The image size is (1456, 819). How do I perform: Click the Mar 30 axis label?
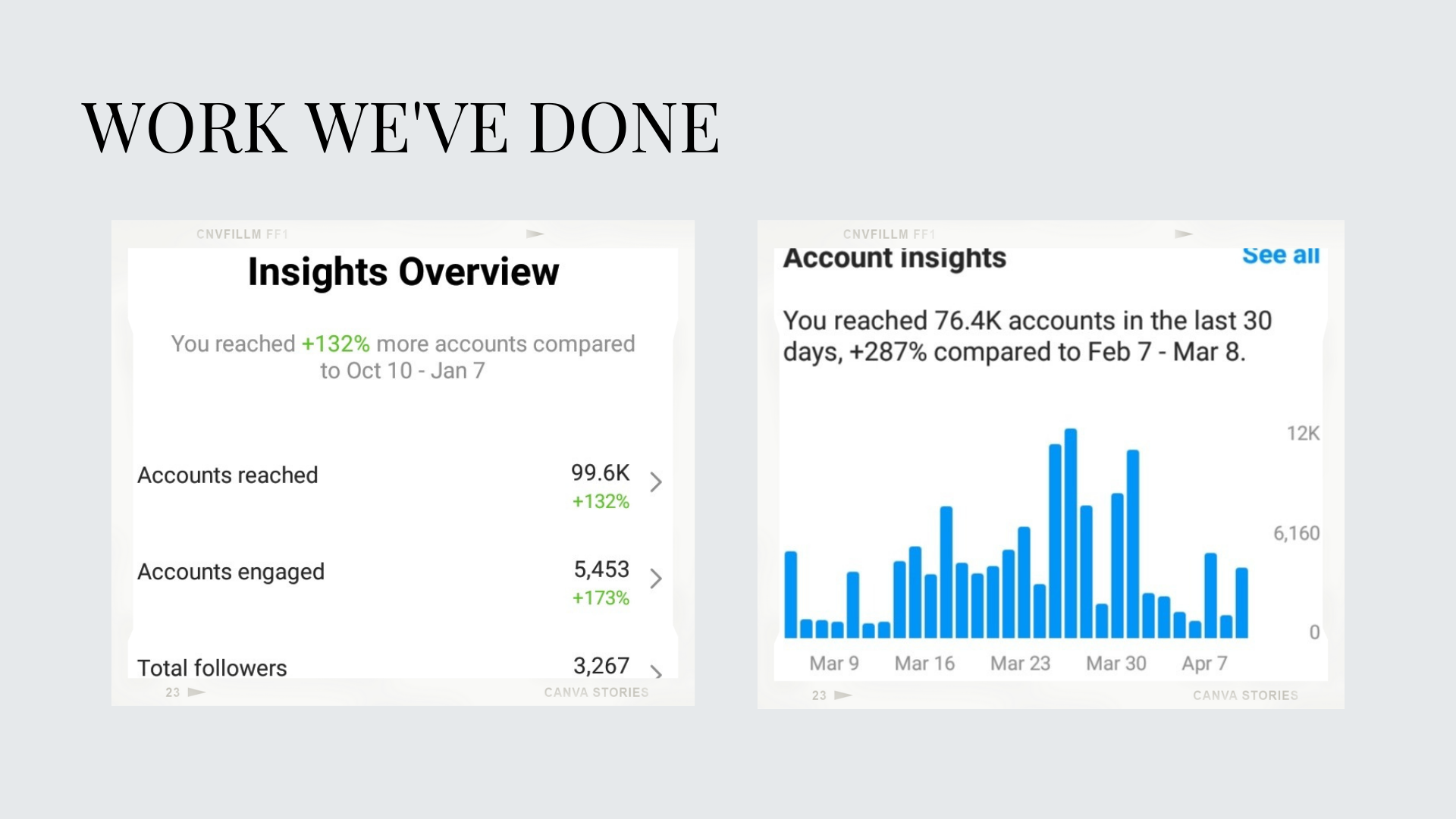tap(1116, 664)
